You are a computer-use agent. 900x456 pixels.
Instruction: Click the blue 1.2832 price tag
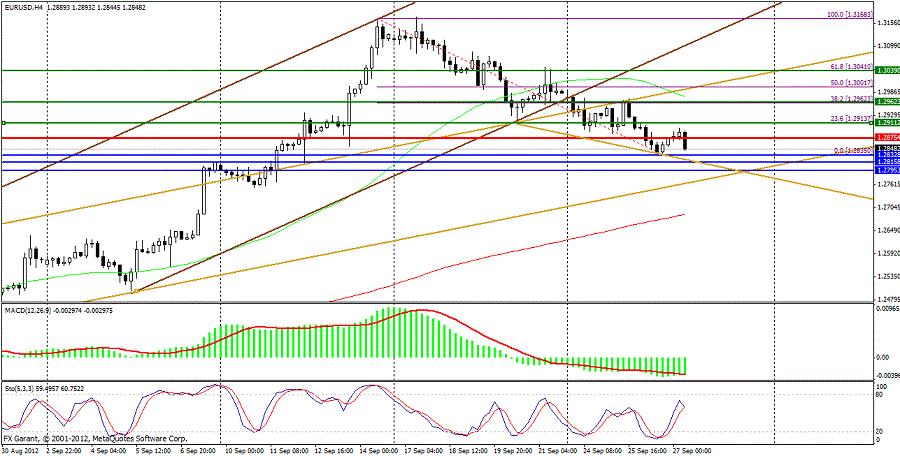point(886,154)
